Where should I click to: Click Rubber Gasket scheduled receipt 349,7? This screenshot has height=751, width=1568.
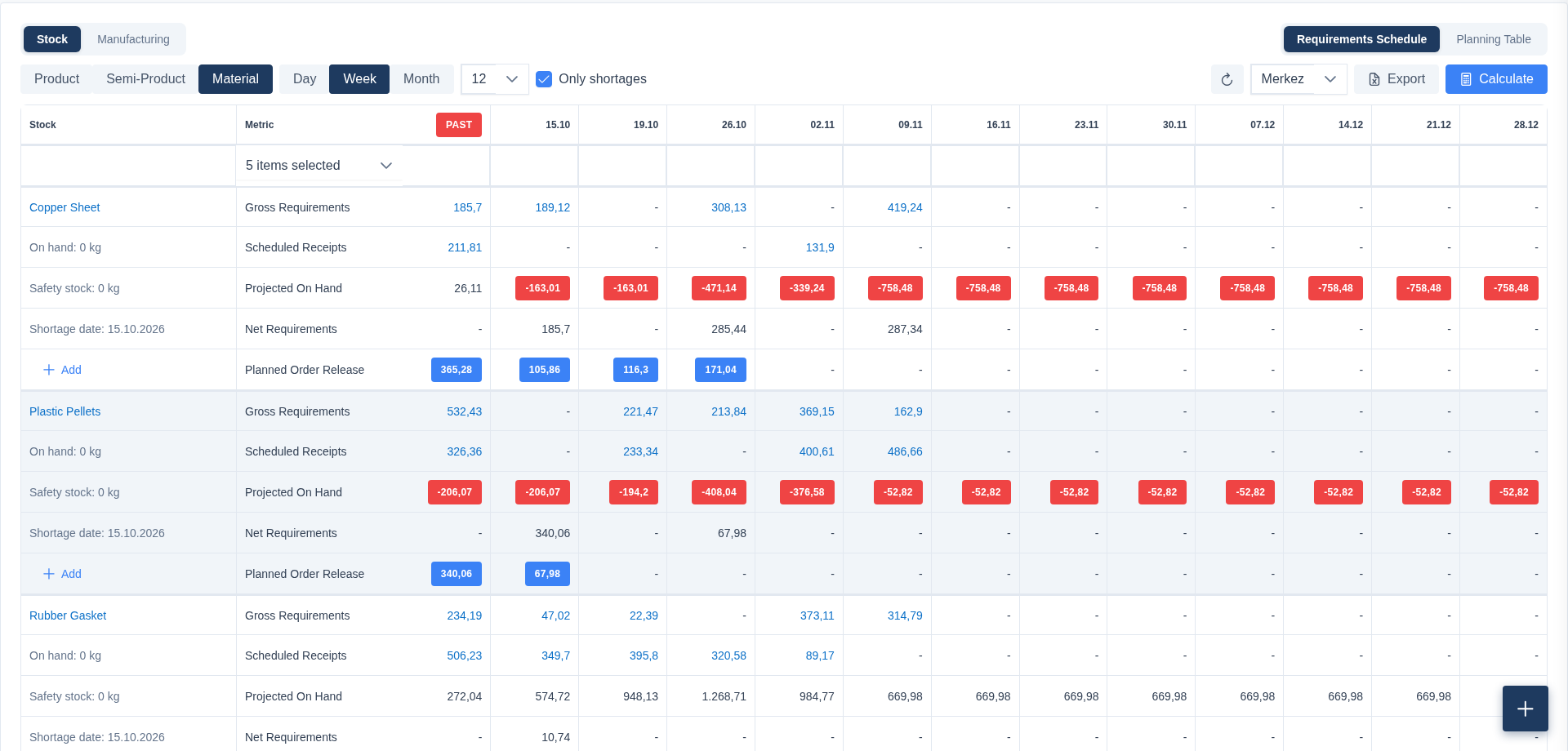555,655
